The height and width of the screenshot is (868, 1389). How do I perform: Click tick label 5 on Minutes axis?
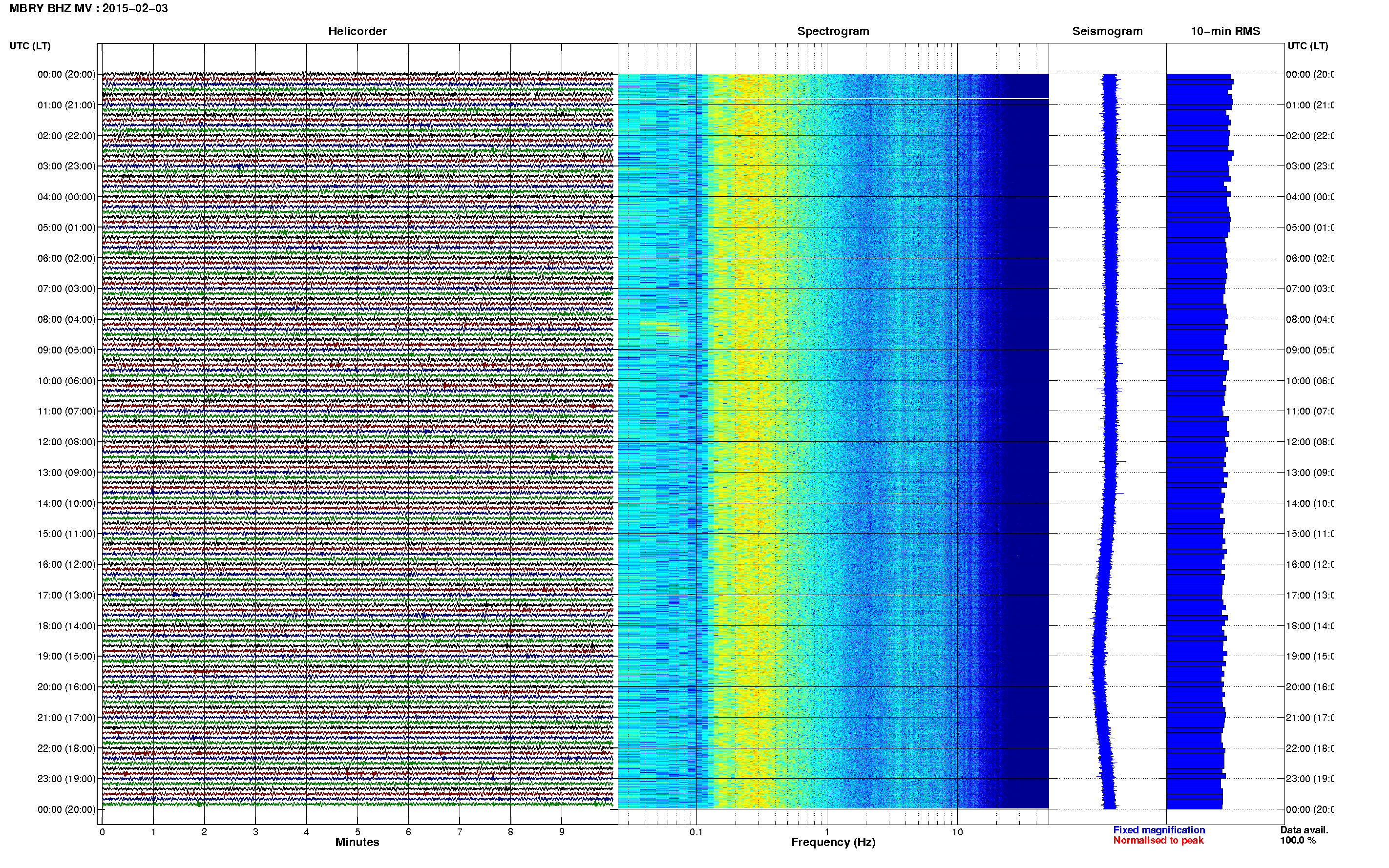358,832
